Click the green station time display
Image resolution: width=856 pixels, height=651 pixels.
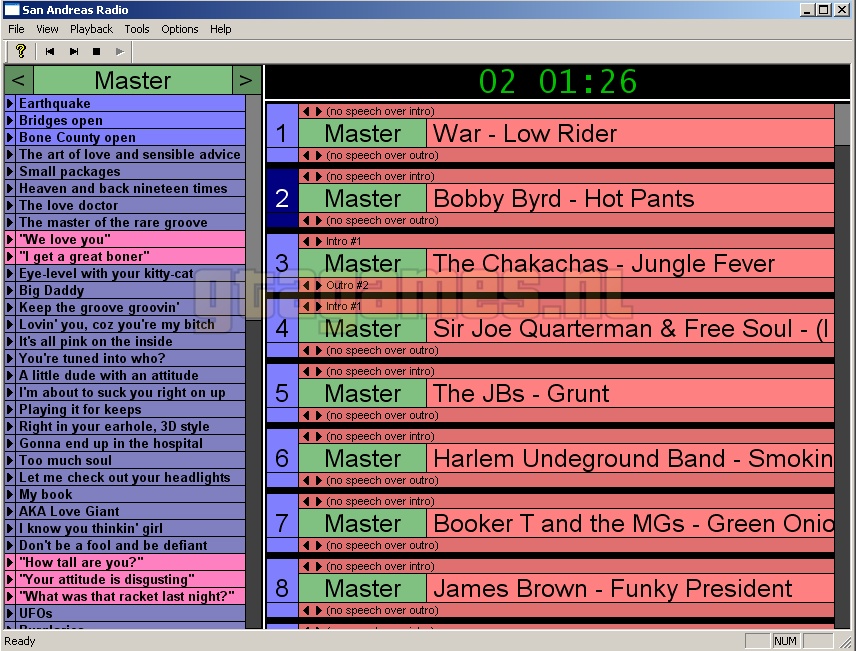pyautogui.click(x=557, y=82)
